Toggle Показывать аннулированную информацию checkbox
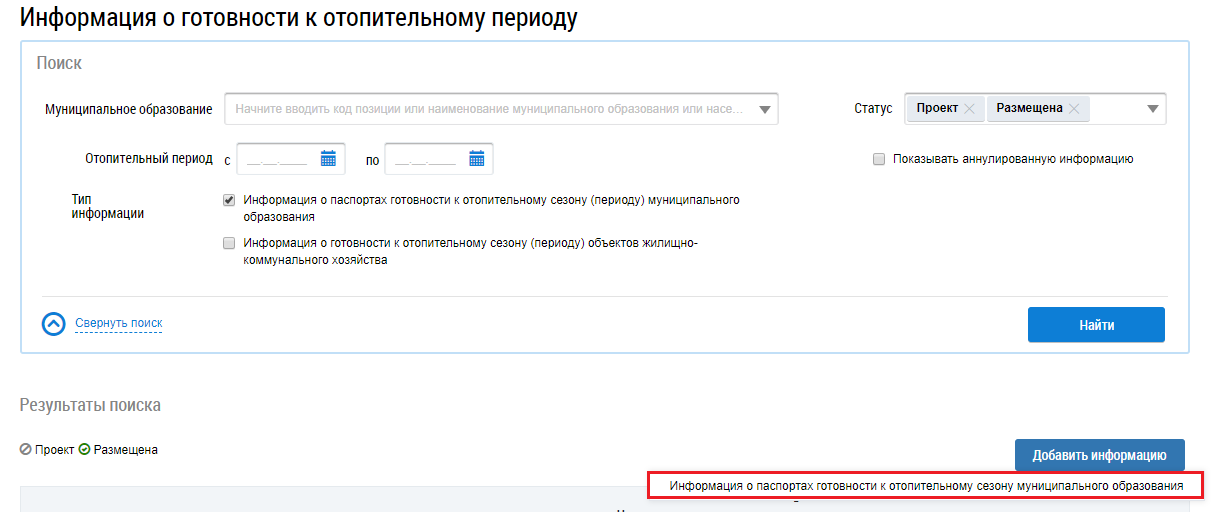Image resolution: width=1224 pixels, height=512 pixels. [x=879, y=159]
